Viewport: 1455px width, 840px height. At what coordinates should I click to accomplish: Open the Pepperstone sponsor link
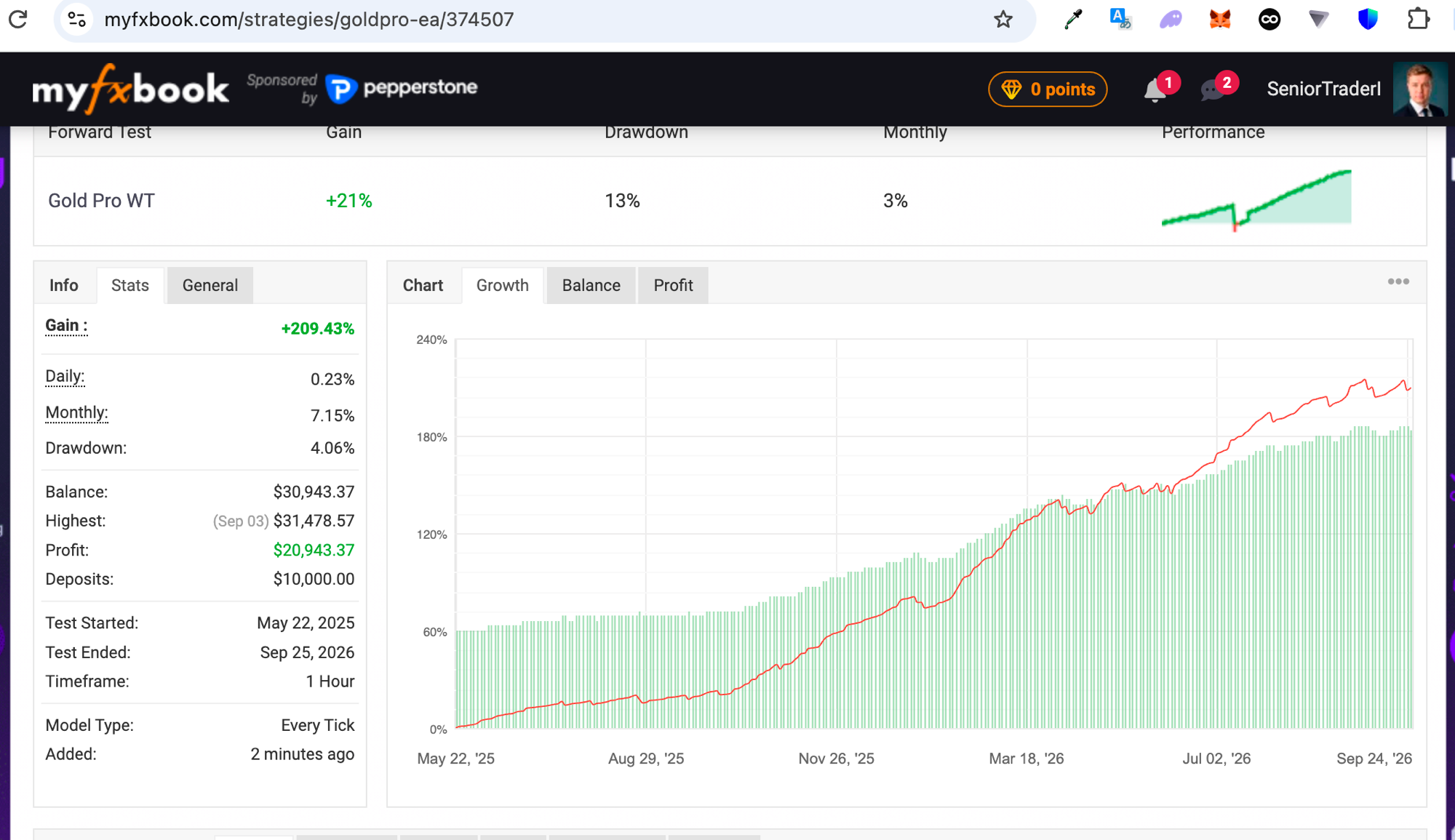402,89
